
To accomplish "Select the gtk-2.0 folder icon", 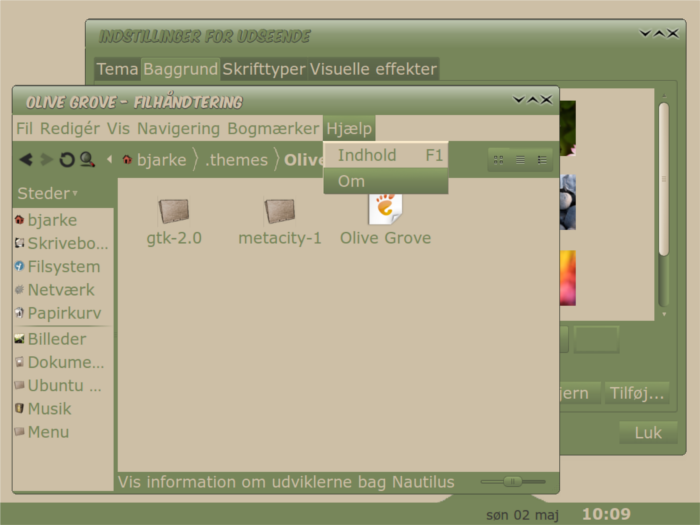I will pyautogui.click(x=174, y=211).
